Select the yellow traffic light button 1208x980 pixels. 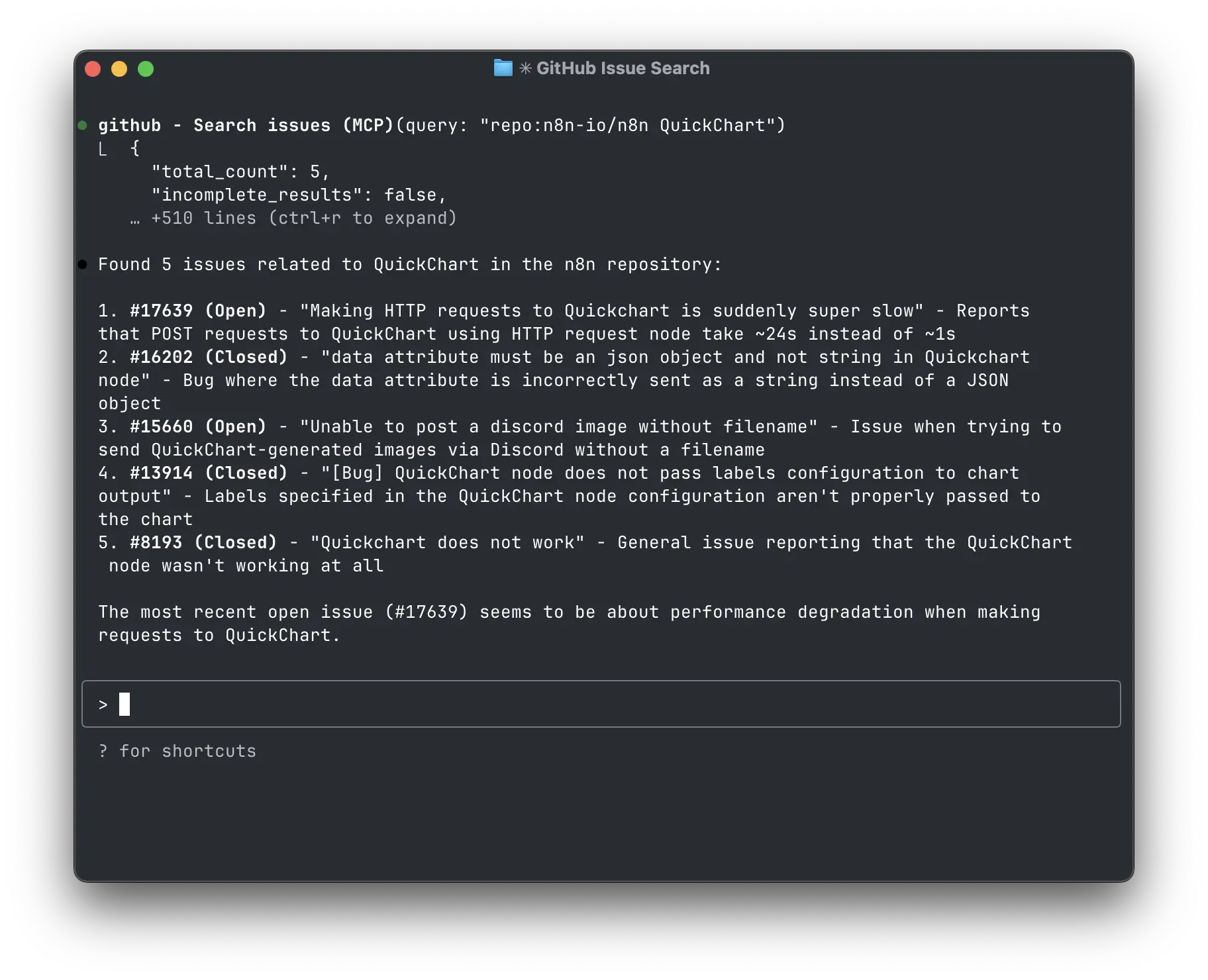[x=119, y=68]
